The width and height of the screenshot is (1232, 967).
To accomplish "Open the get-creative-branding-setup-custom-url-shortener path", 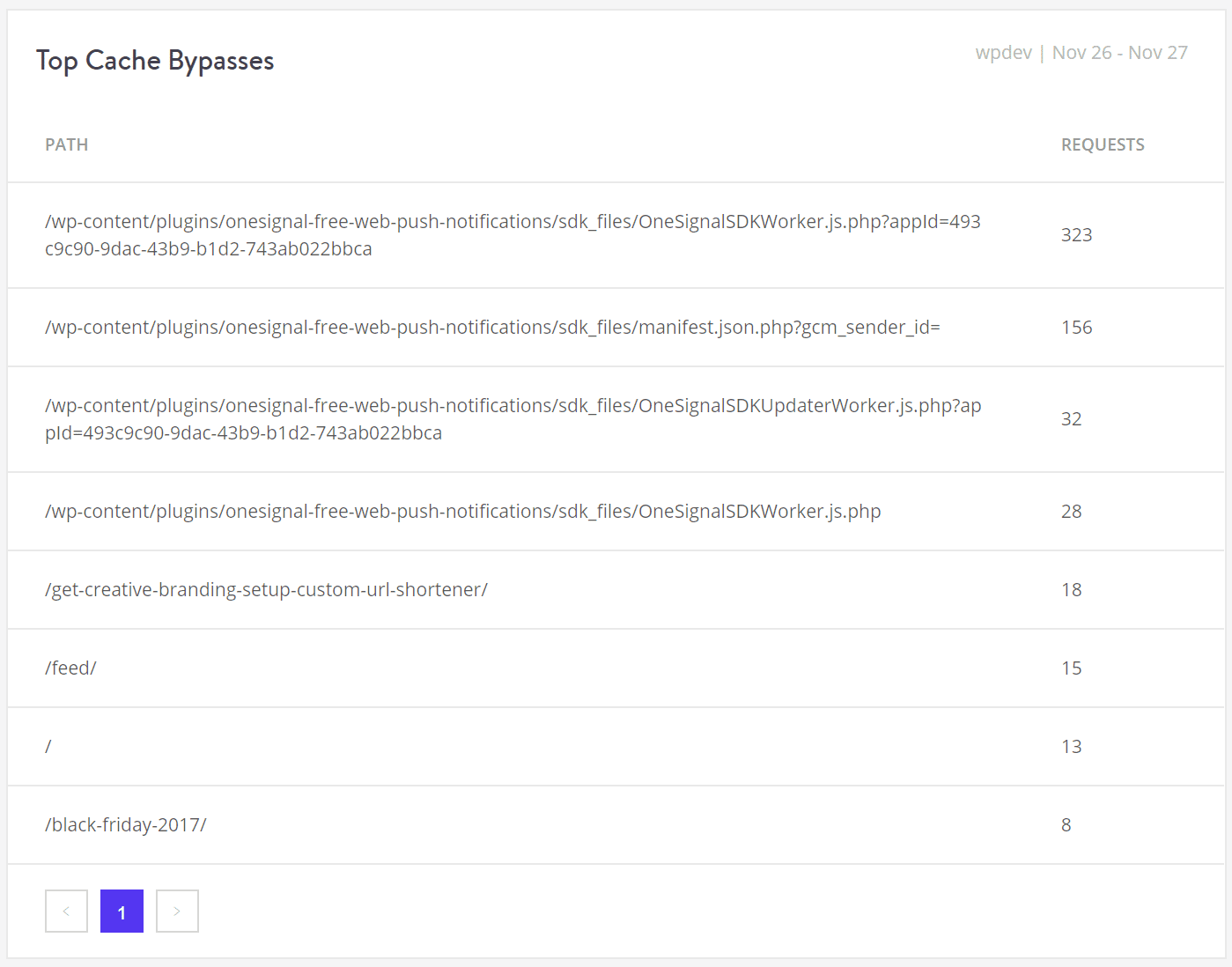I will click(266, 590).
